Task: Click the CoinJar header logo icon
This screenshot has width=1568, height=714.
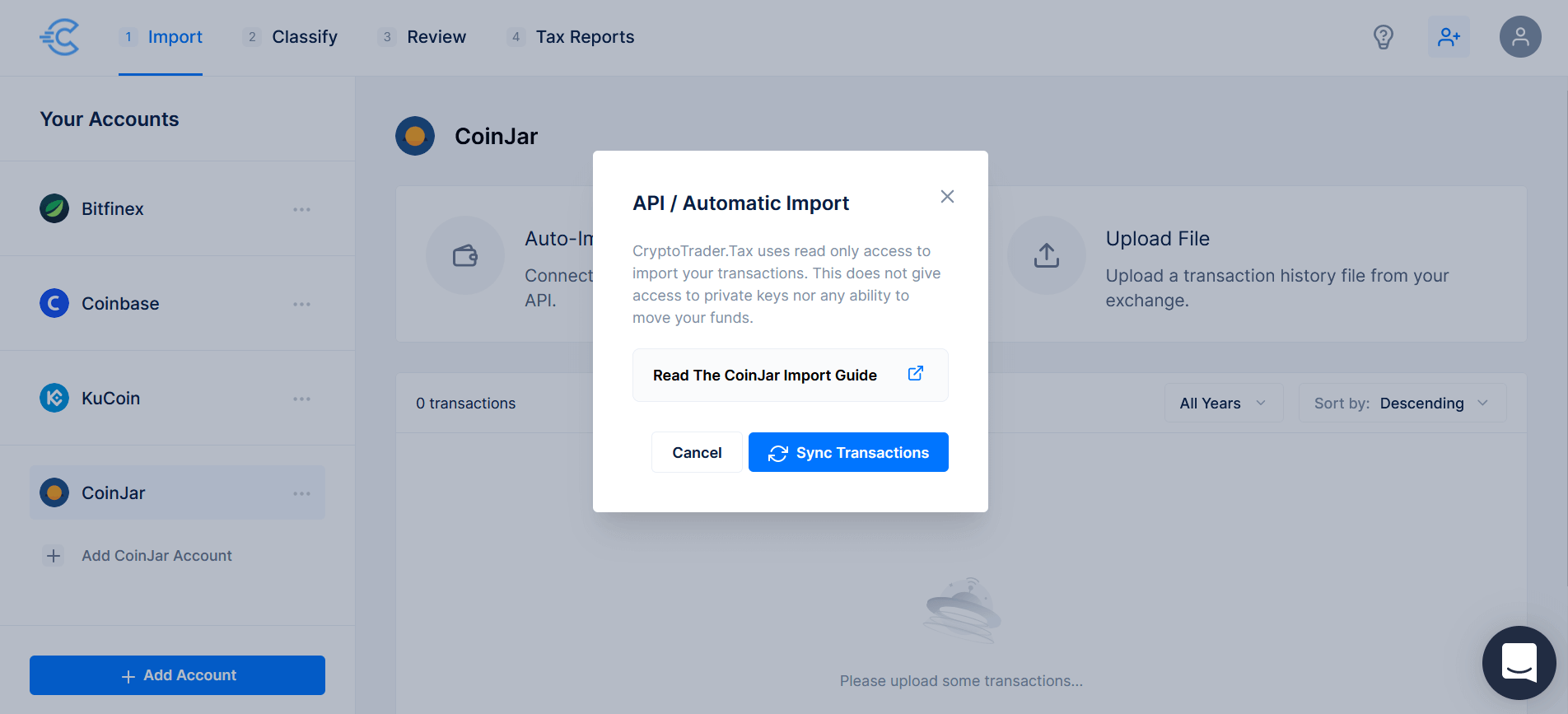Action: pos(415,136)
